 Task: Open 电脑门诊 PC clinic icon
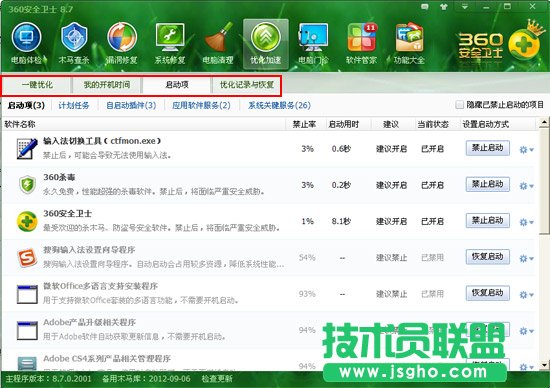(313, 44)
